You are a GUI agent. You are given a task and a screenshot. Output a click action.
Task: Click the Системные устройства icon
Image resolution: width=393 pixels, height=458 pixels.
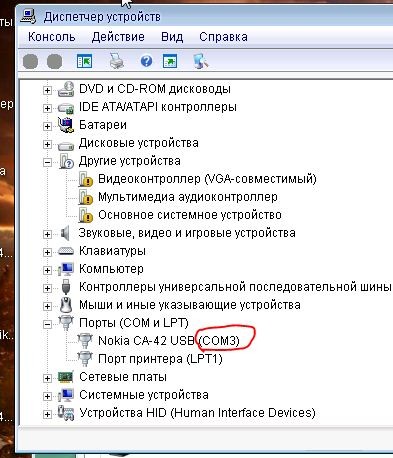66,395
